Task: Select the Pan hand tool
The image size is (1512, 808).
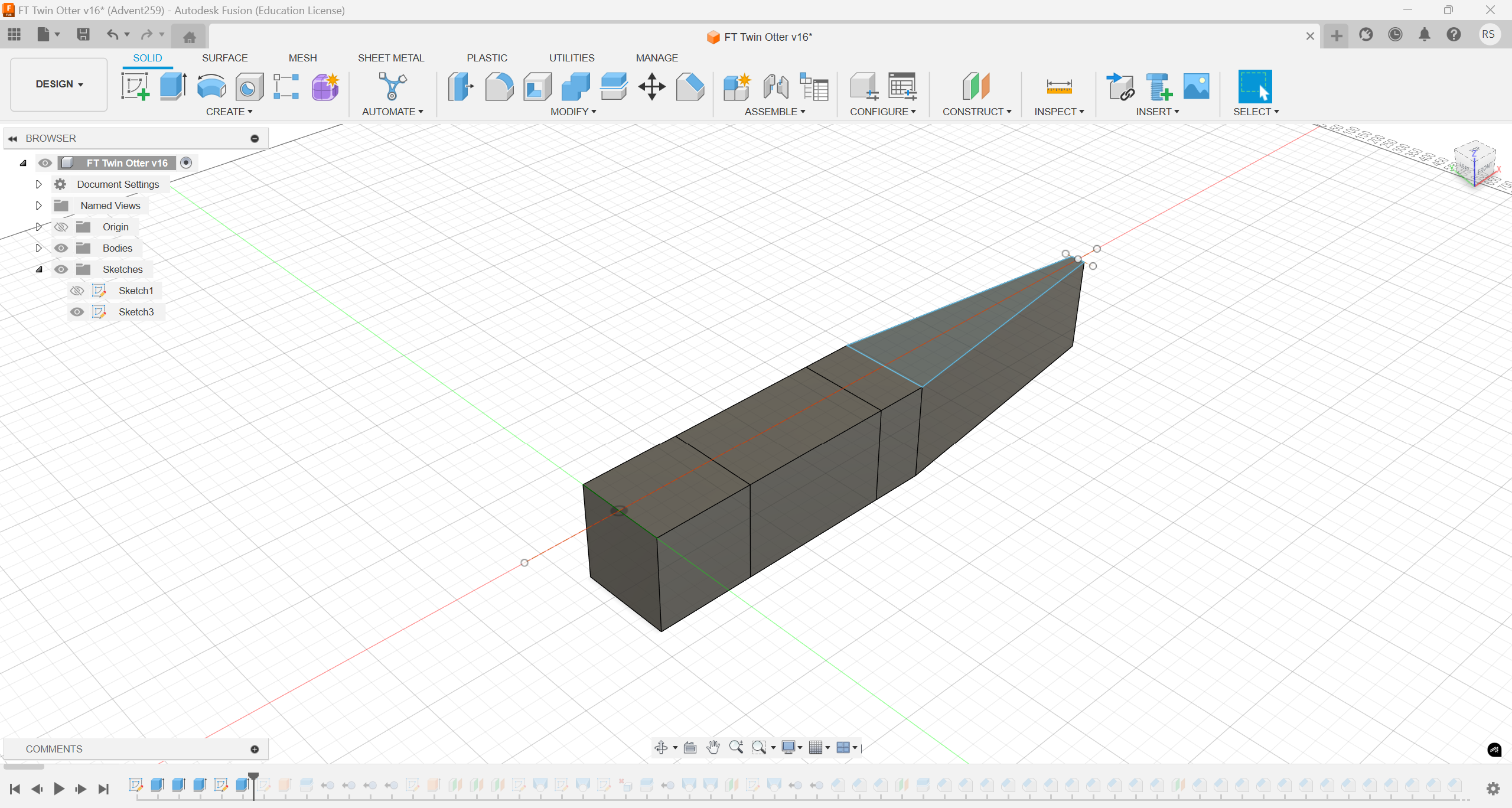Action: coord(713,747)
